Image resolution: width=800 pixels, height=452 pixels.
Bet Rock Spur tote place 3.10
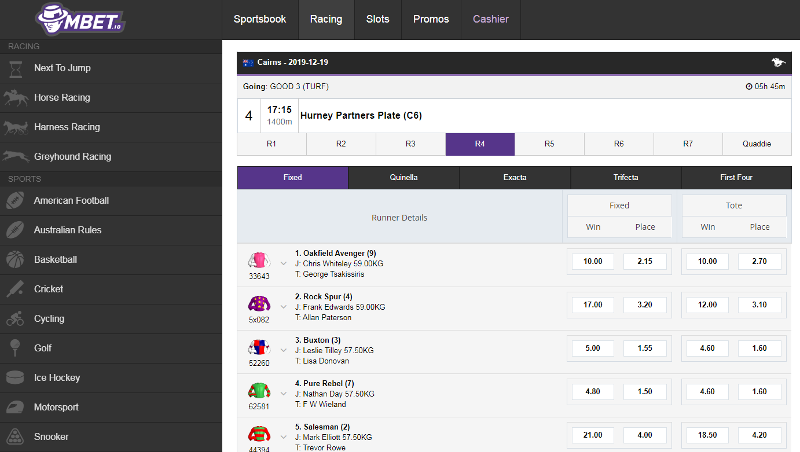click(x=760, y=305)
